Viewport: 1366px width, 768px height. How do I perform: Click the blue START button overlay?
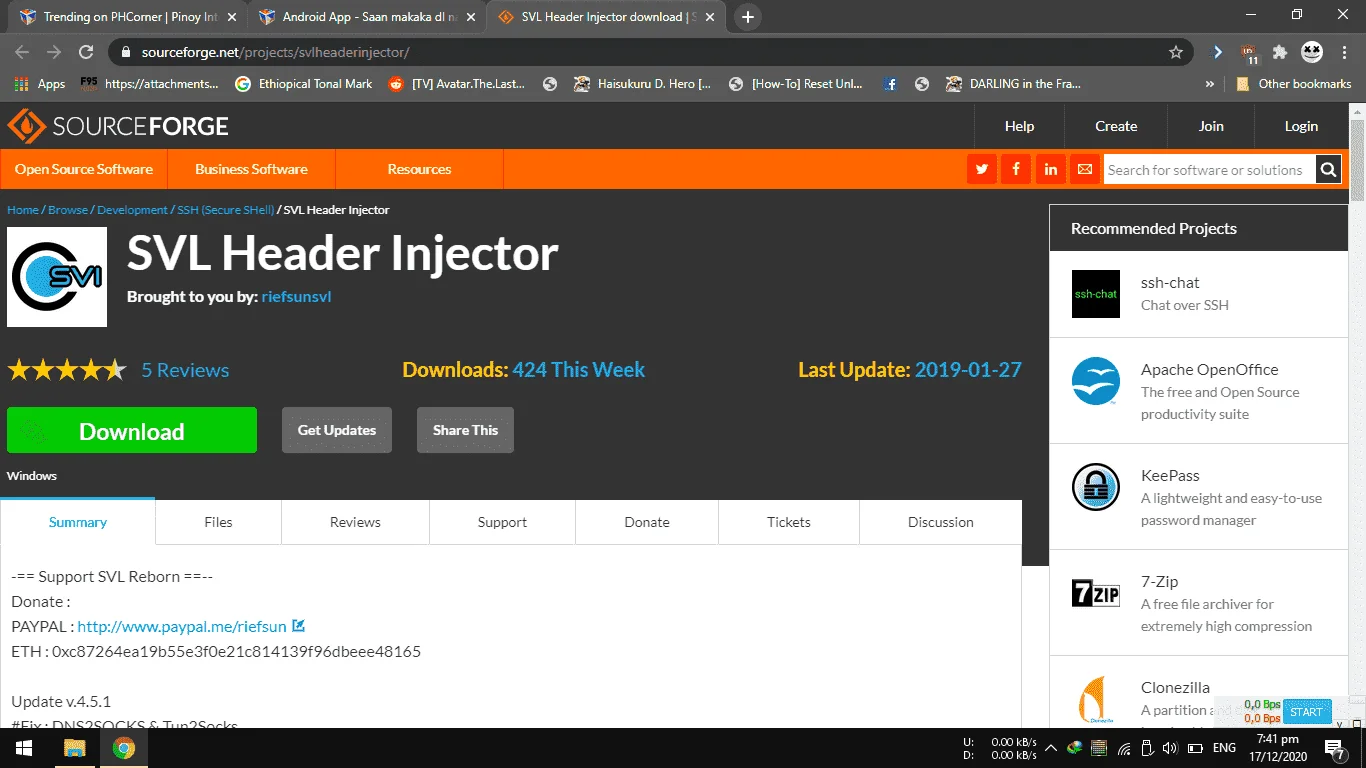click(1307, 712)
